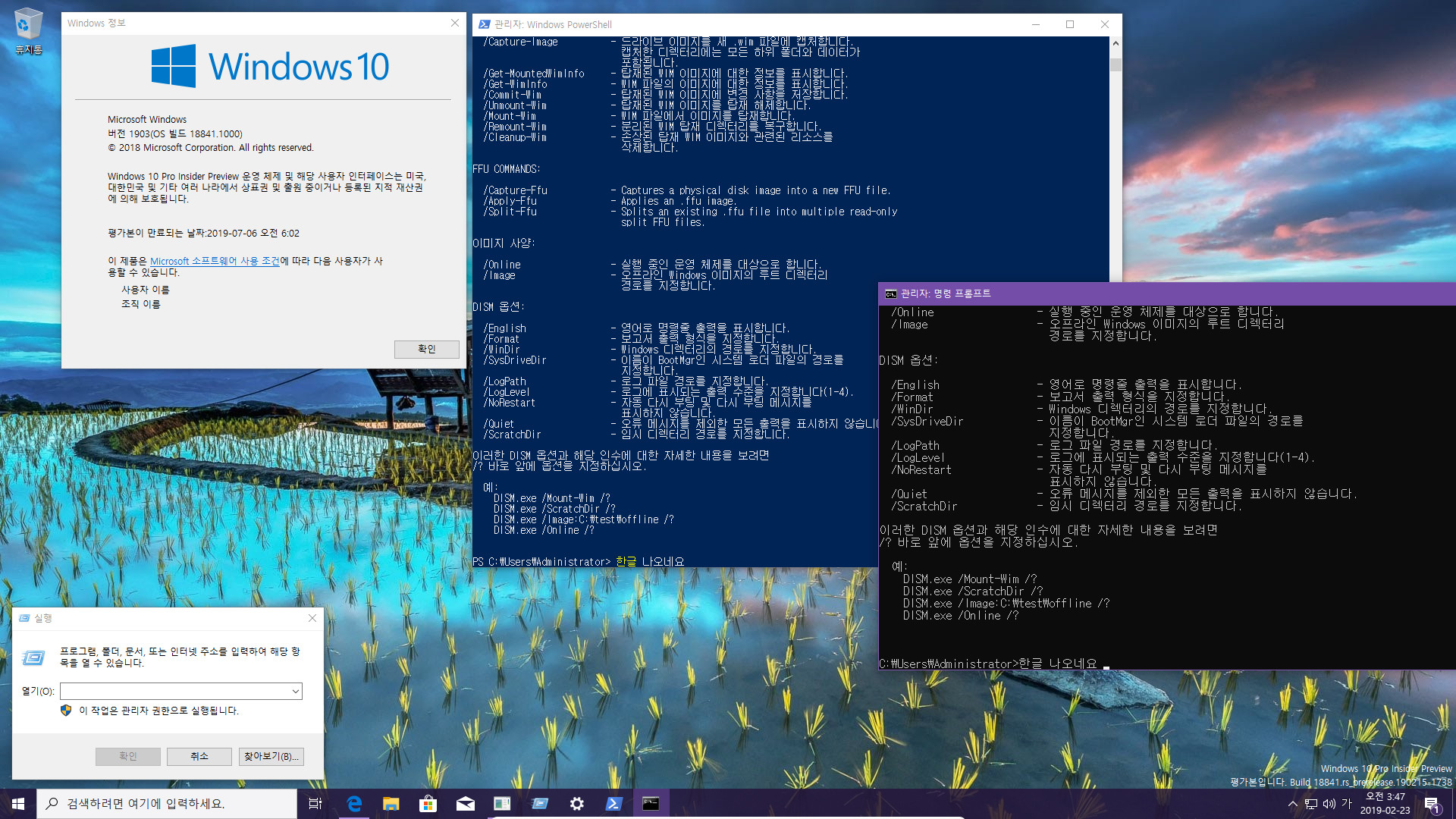Close the 실행 Run dialog
This screenshot has width=1456, height=819.
pos(312,618)
